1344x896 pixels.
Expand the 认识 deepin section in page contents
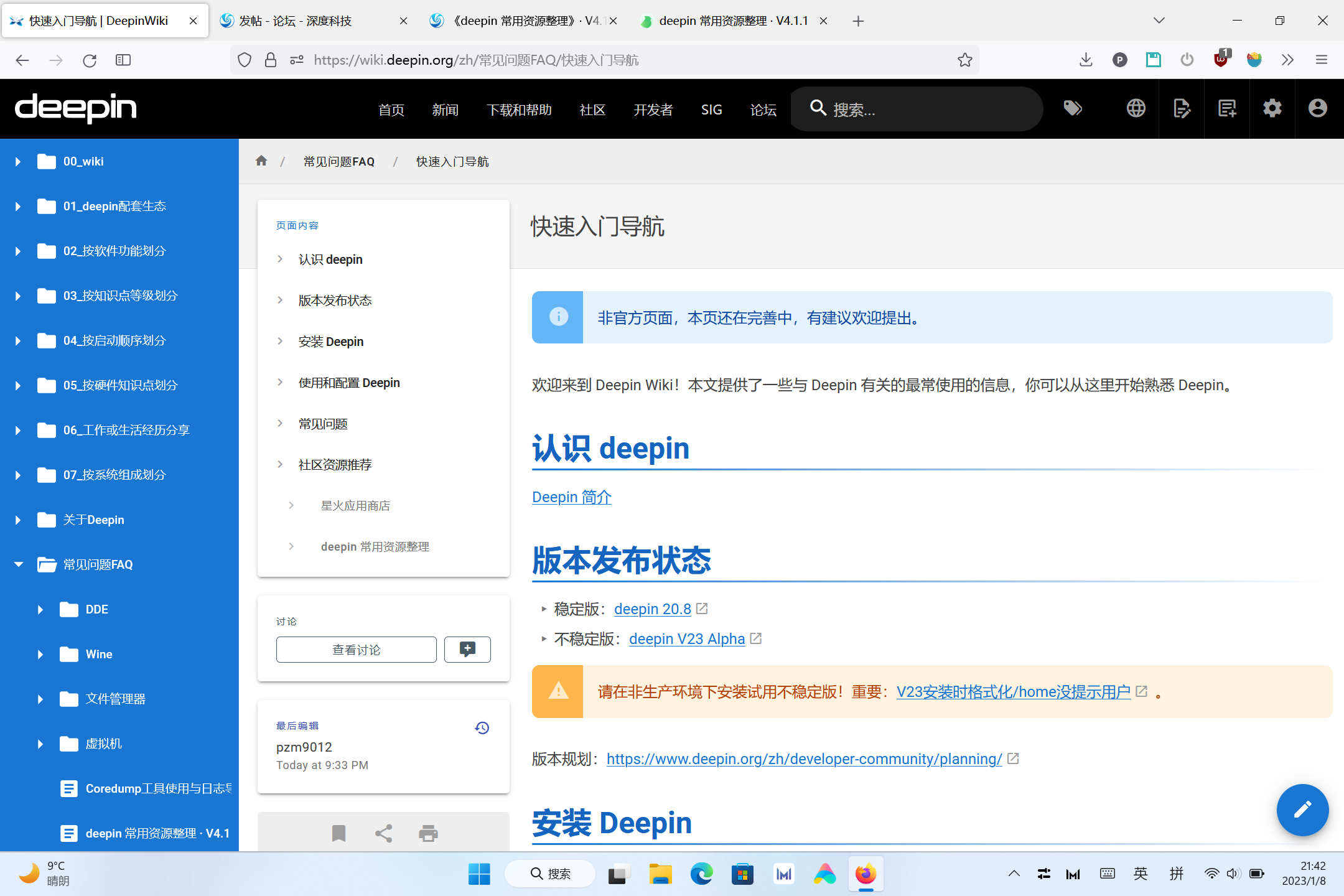click(279, 259)
